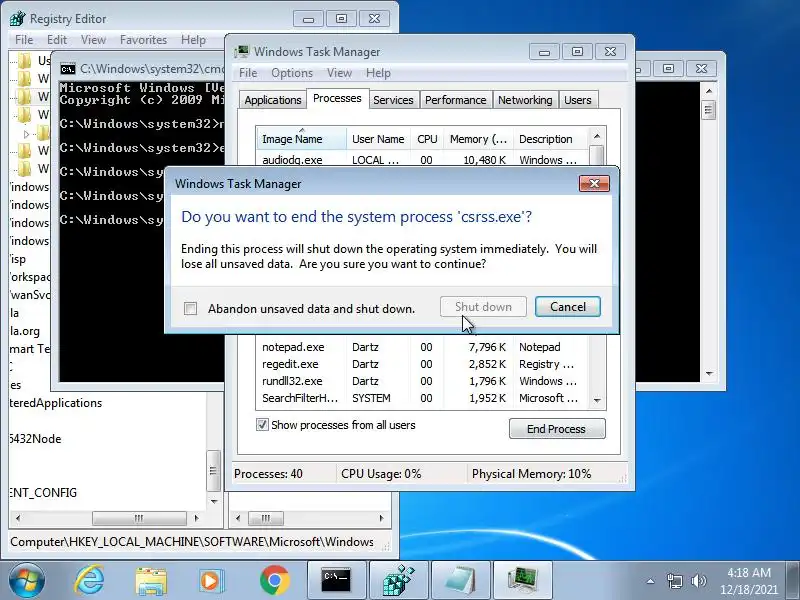Launch Google Chrome from taskbar

pos(274,581)
